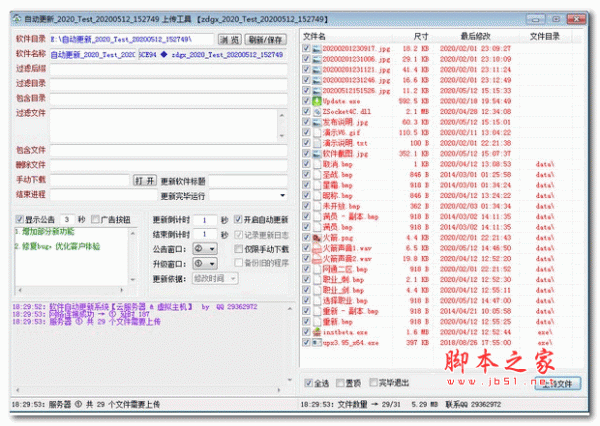Click the 软件截图.jpg file icon
Viewport: 600px width, 426px height.
click(x=316, y=154)
